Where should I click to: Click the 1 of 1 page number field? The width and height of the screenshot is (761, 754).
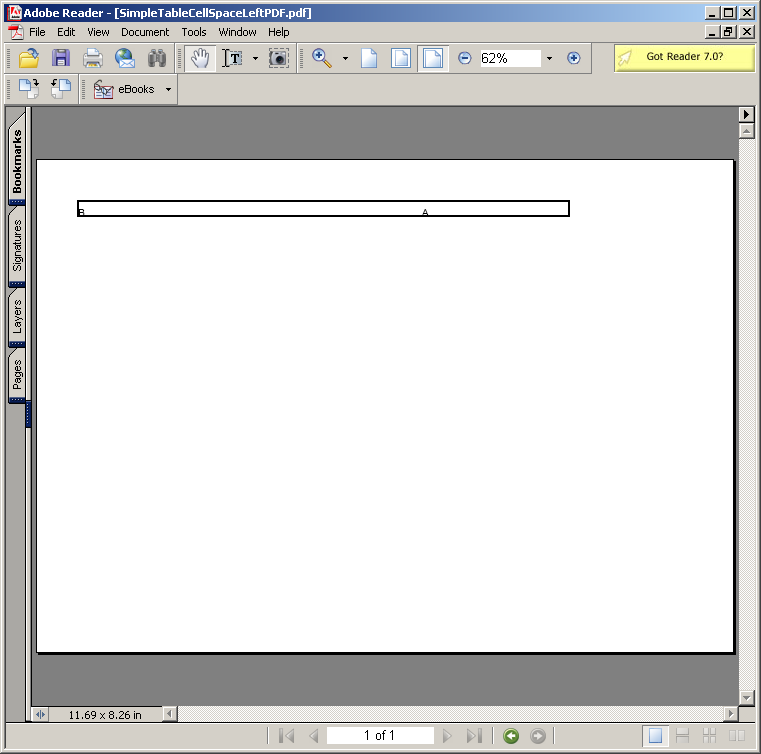[380, 736]
